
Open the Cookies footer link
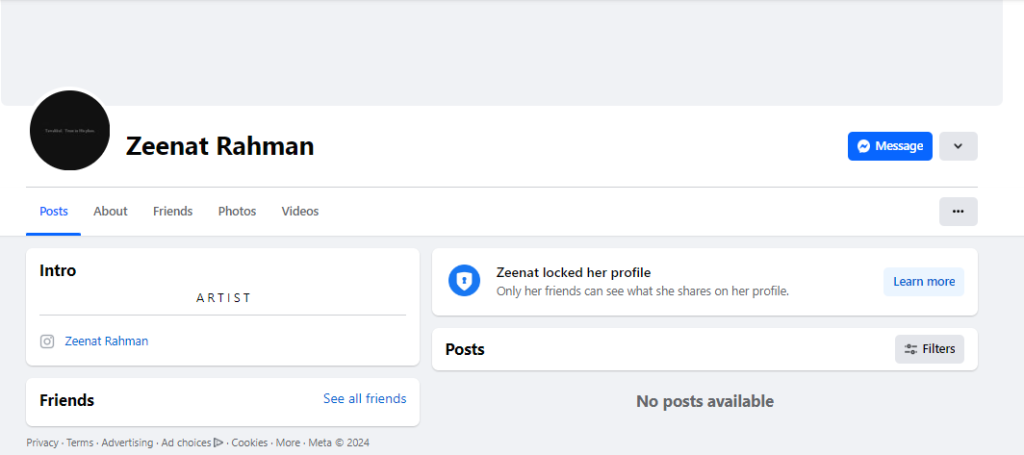coord(249,443)
